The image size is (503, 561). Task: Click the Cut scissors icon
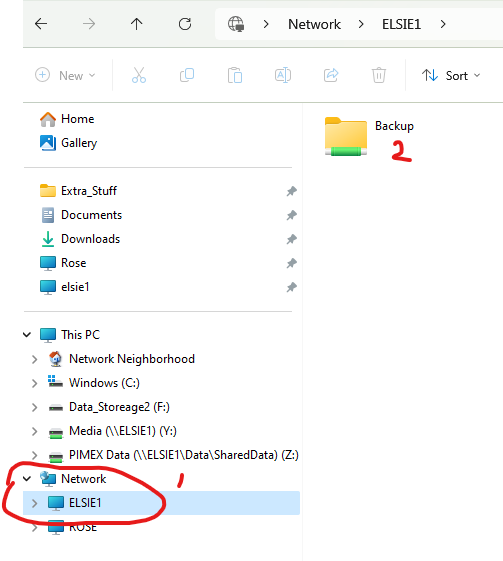pos(139,75)
